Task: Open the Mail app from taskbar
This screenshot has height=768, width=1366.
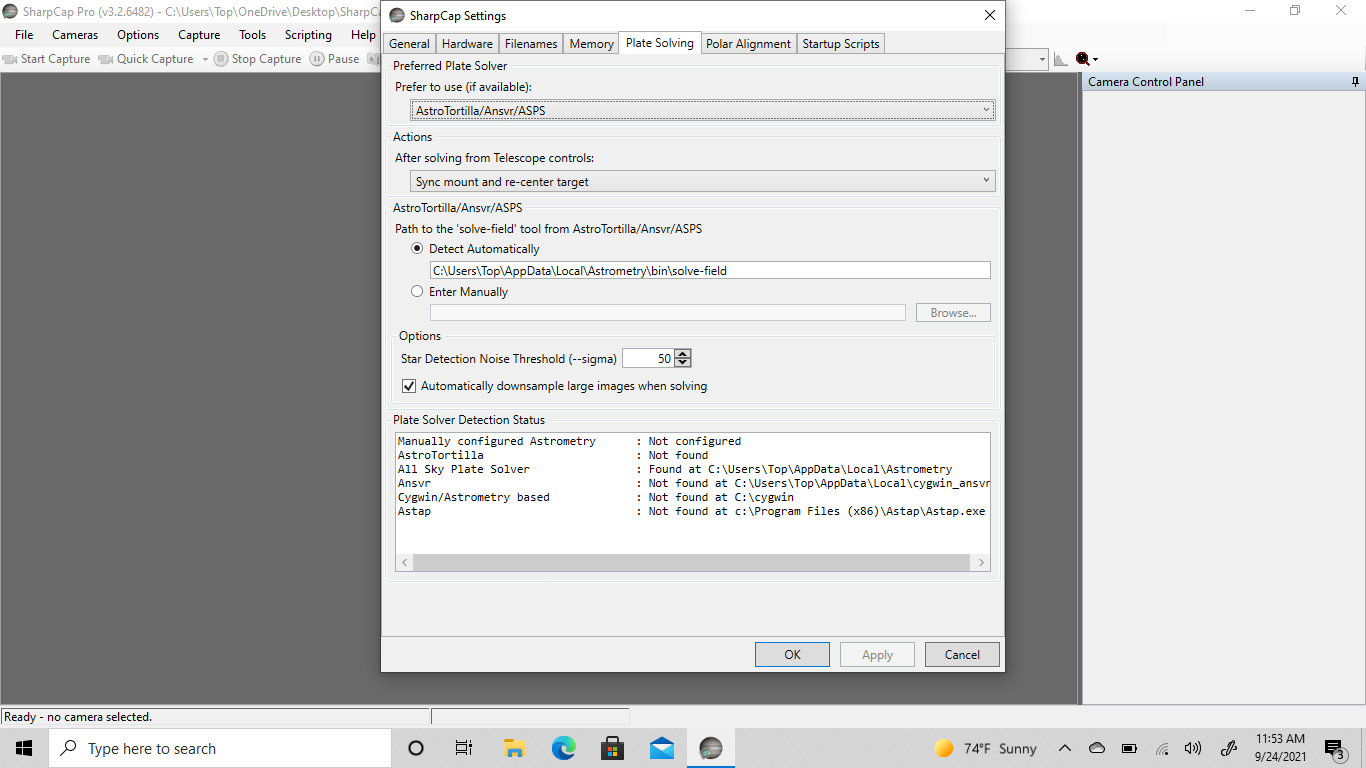Action: tap(661, 748)
